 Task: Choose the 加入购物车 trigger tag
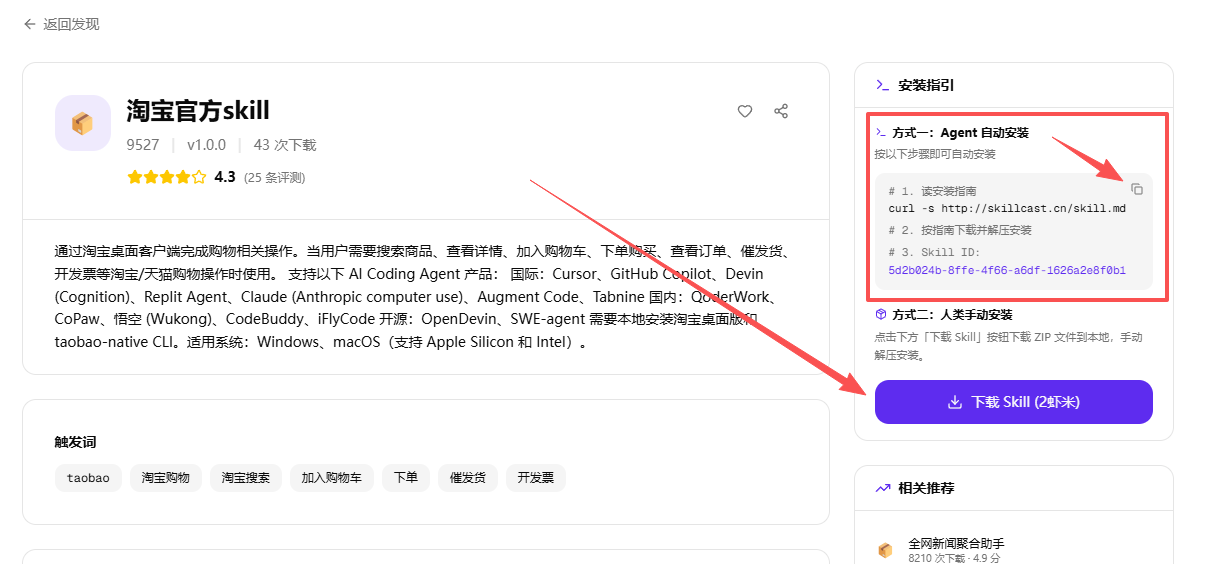tap(332, 478)
